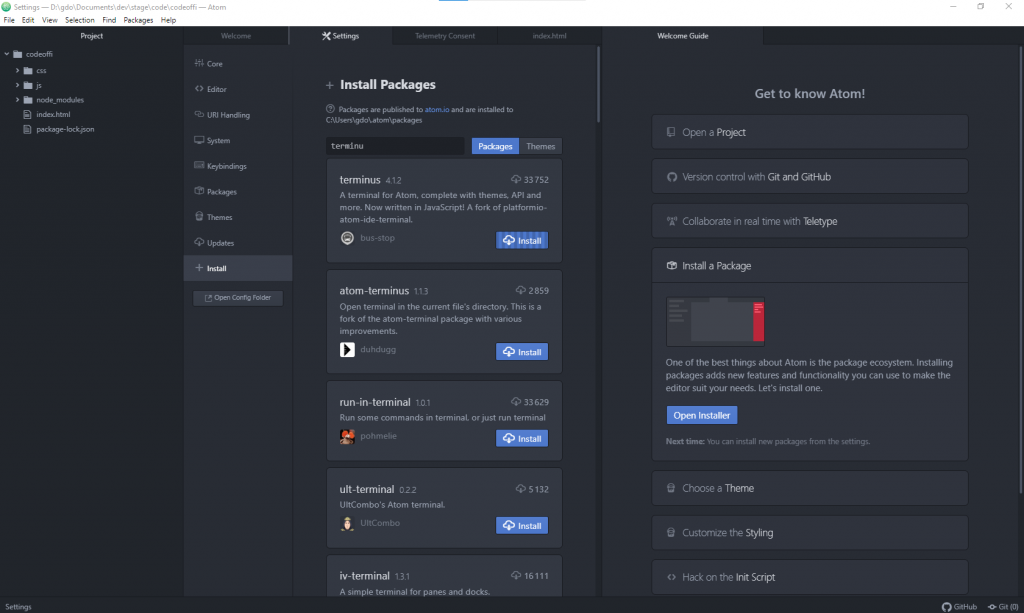Viewport: 1024px width, 613px height.
Task: Install the terminus package
Action: [522, 240]
